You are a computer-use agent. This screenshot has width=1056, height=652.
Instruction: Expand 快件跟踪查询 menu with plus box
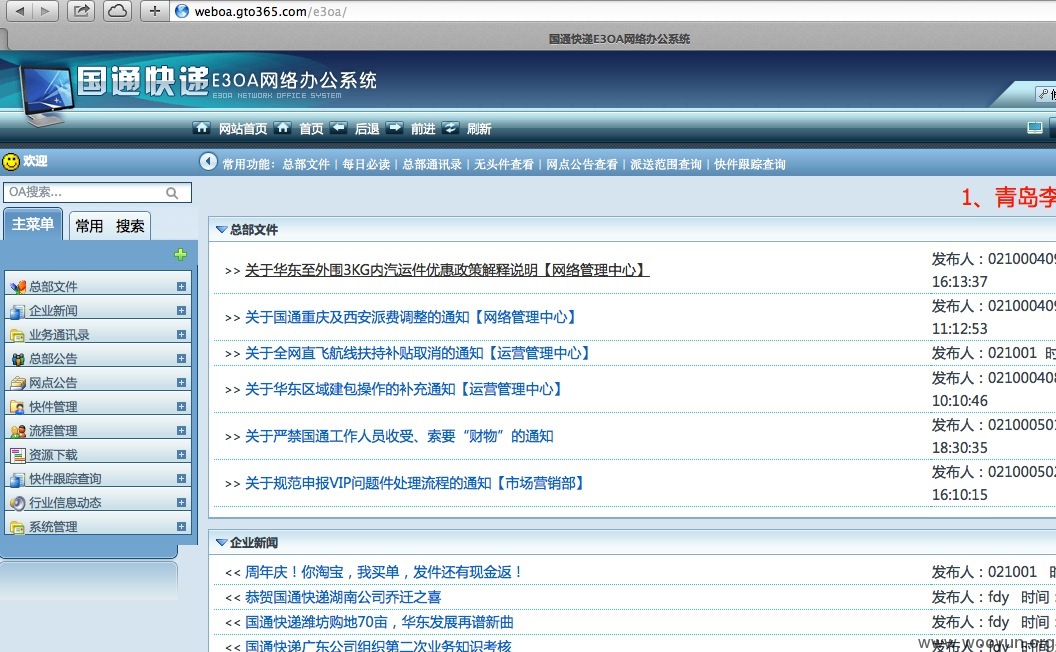click(x=181, y=478)
